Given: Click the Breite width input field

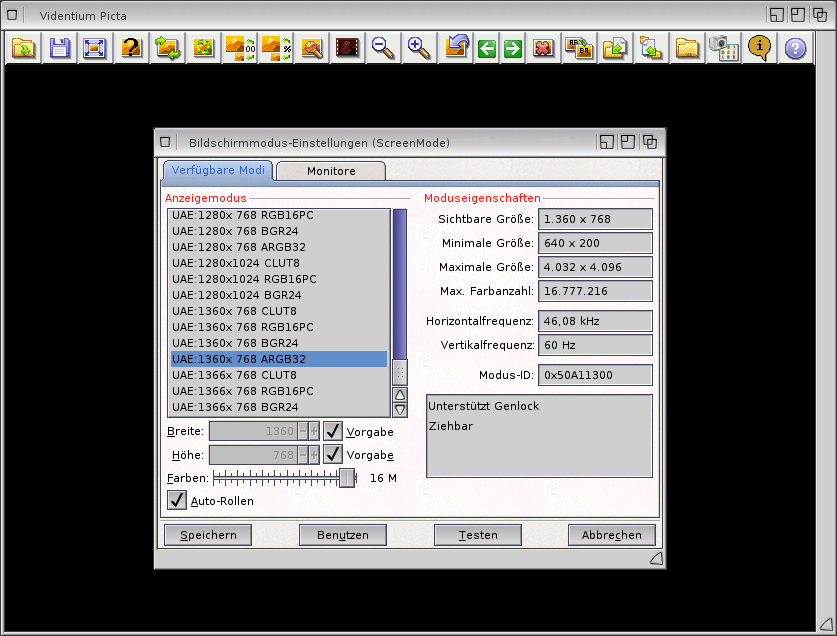Looking at the screenshot, I should click(253, 431).
